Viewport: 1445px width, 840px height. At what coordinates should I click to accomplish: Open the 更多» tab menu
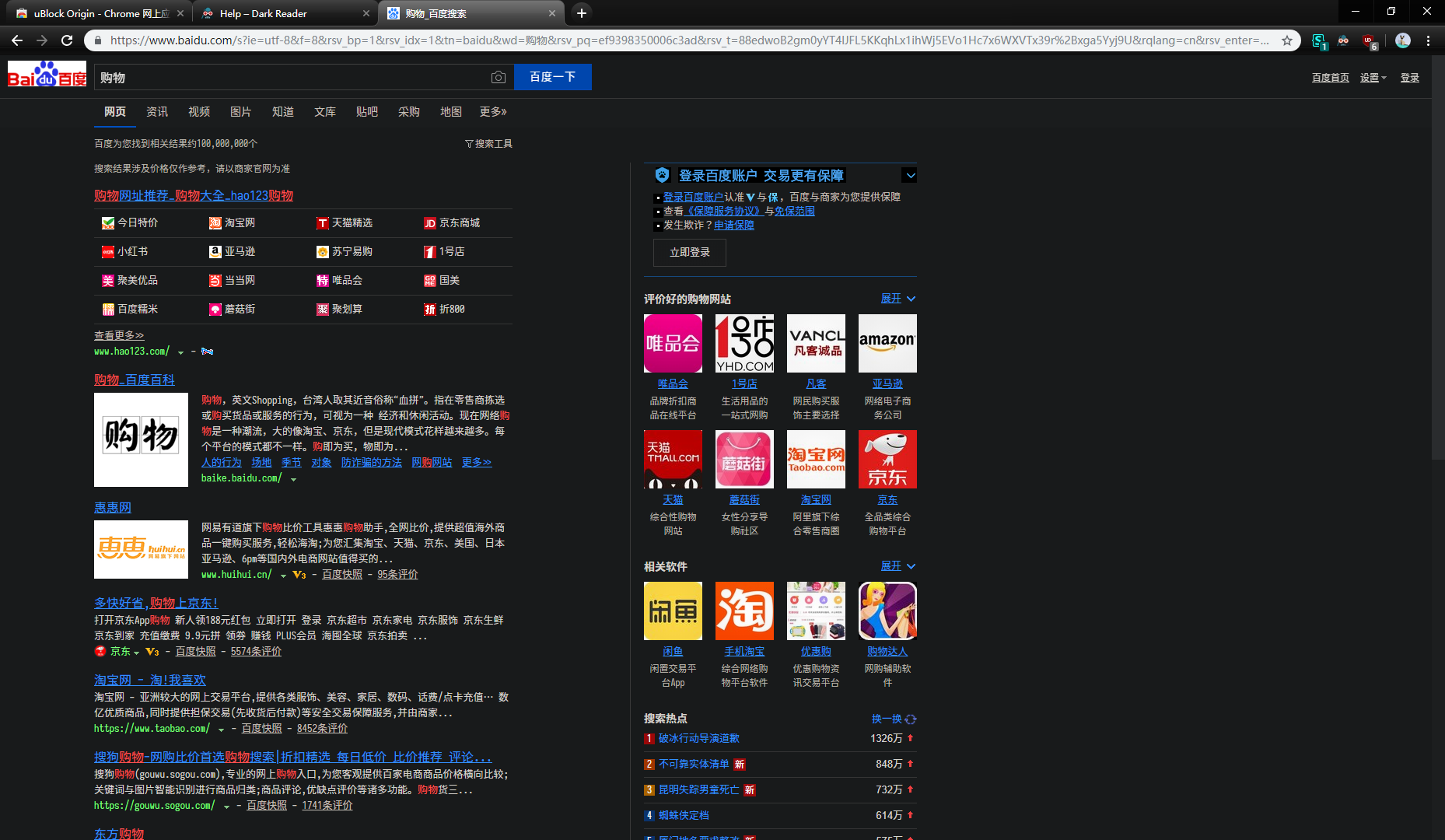pos(493,112)
